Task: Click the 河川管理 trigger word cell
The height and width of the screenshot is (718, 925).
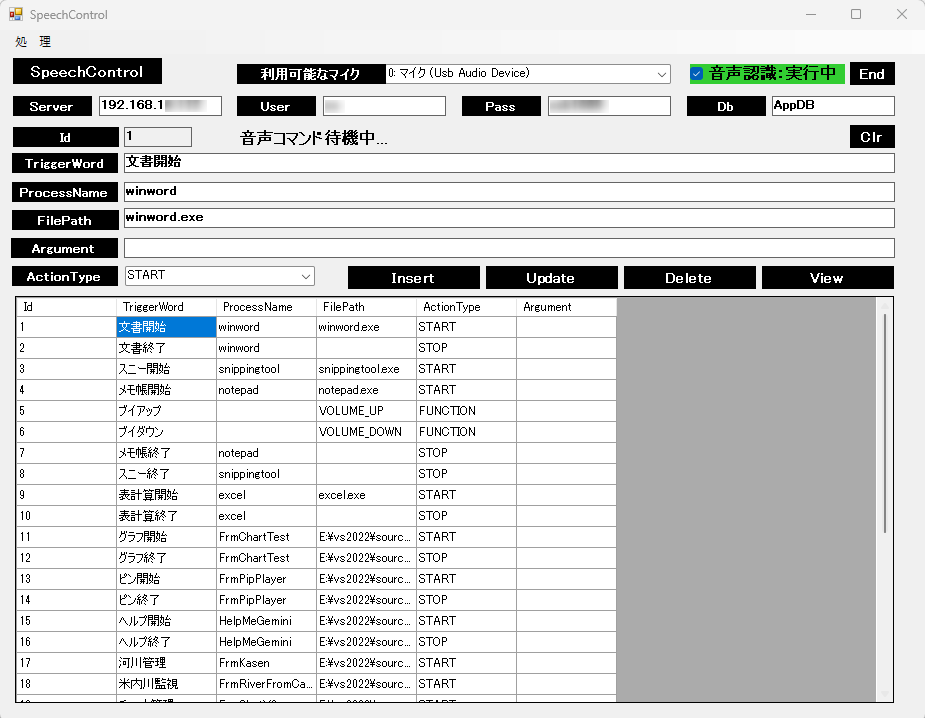Action: 166,663
